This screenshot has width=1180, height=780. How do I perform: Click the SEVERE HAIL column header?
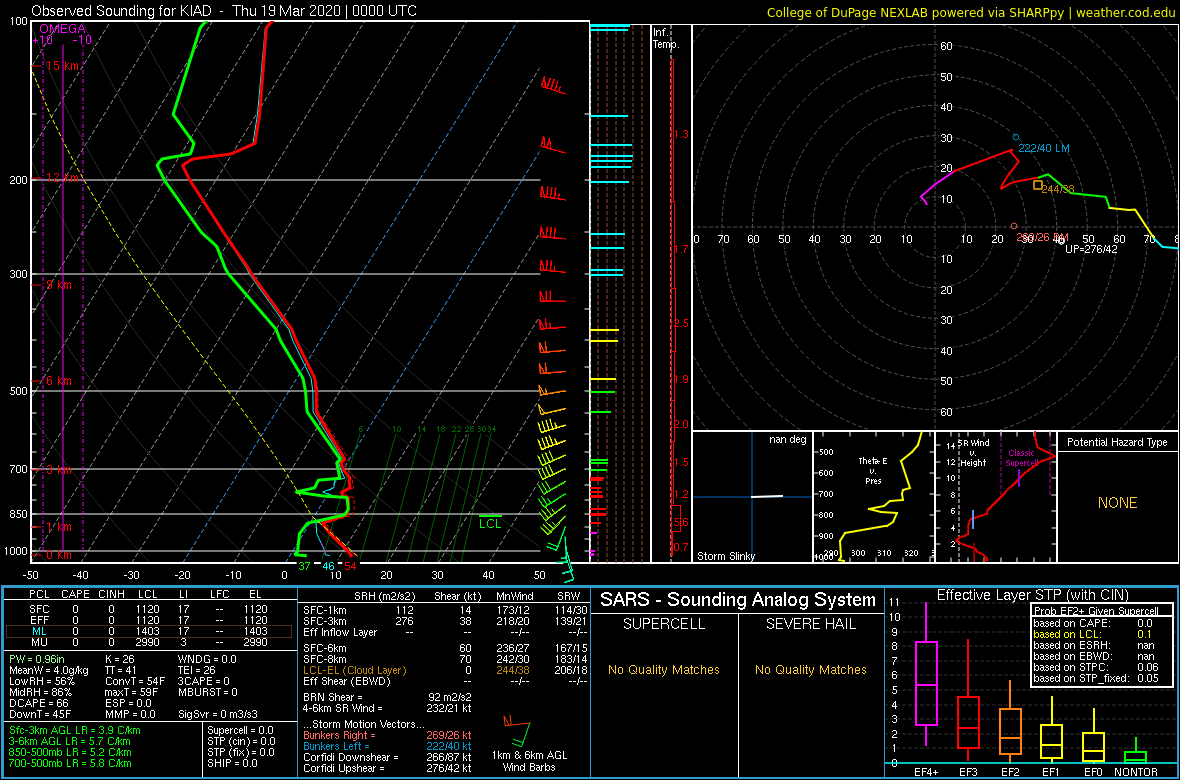coord(811,624)
